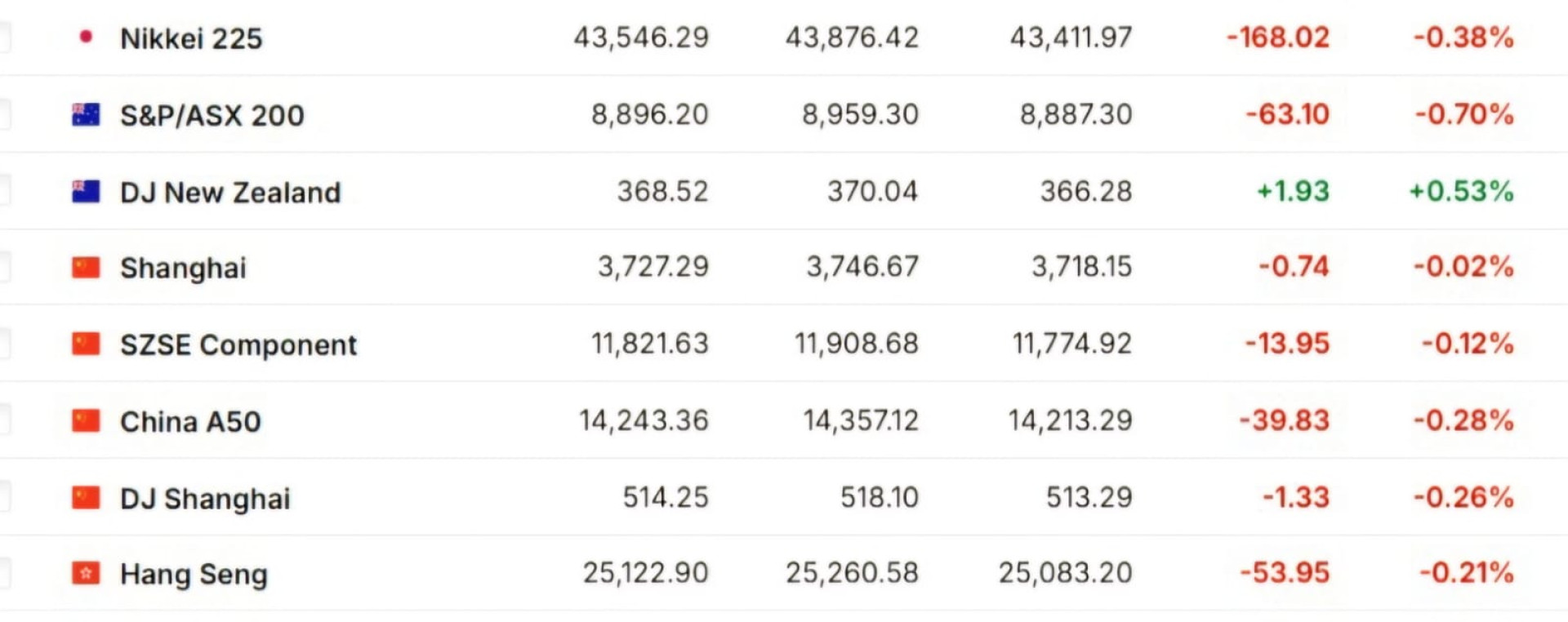Select the checkbox for the Shanghai row
Screen dimensions: 1568x622
click(3, 267)
